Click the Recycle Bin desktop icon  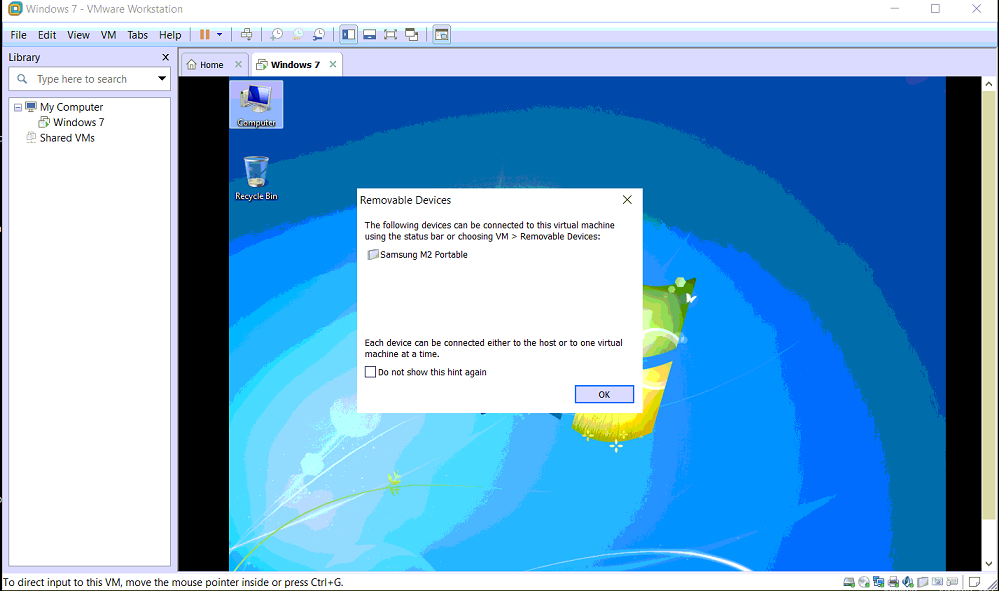tap(256, 178)
